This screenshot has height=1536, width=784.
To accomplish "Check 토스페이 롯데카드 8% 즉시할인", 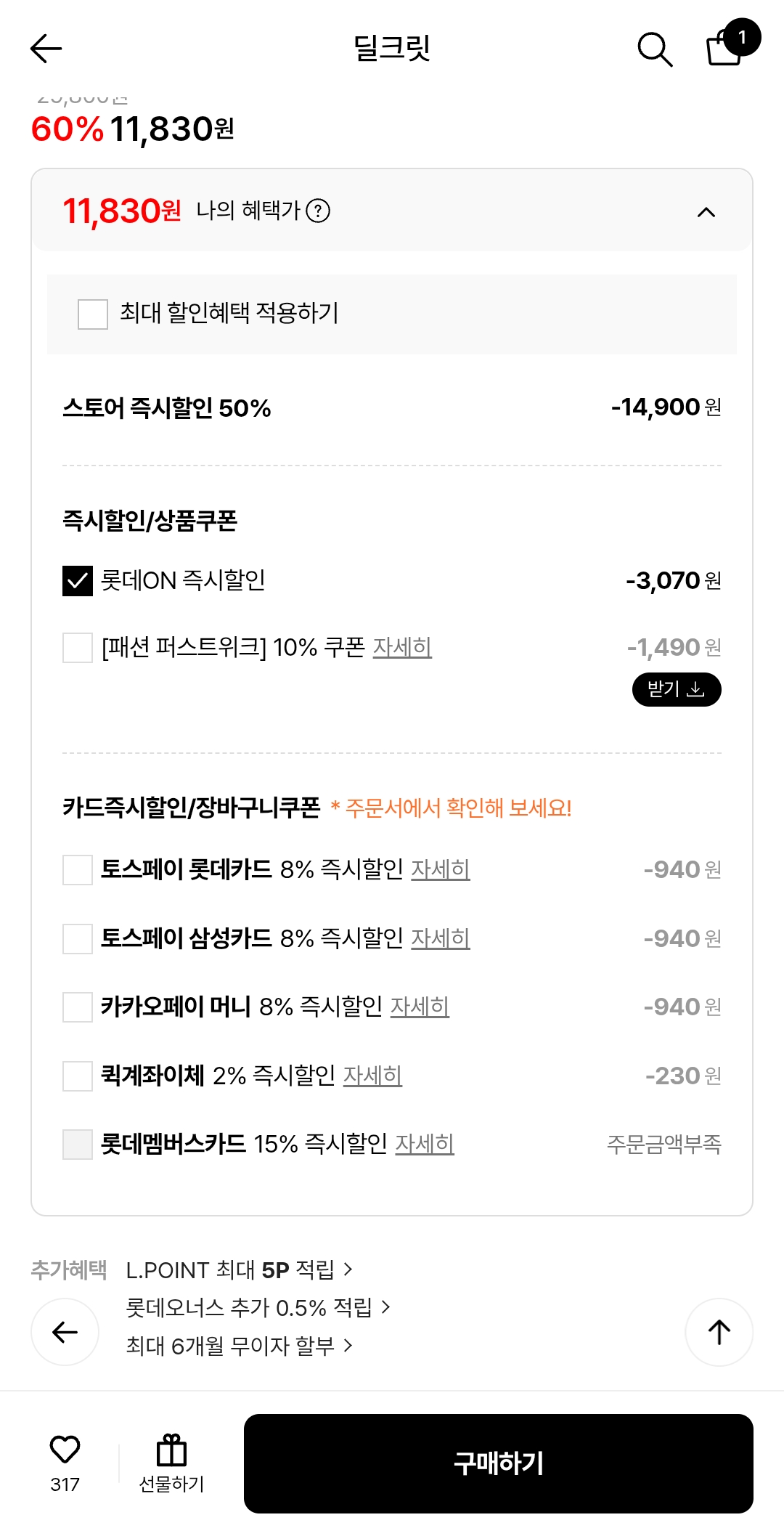I will pyautogui.click(x=78, y=869).
